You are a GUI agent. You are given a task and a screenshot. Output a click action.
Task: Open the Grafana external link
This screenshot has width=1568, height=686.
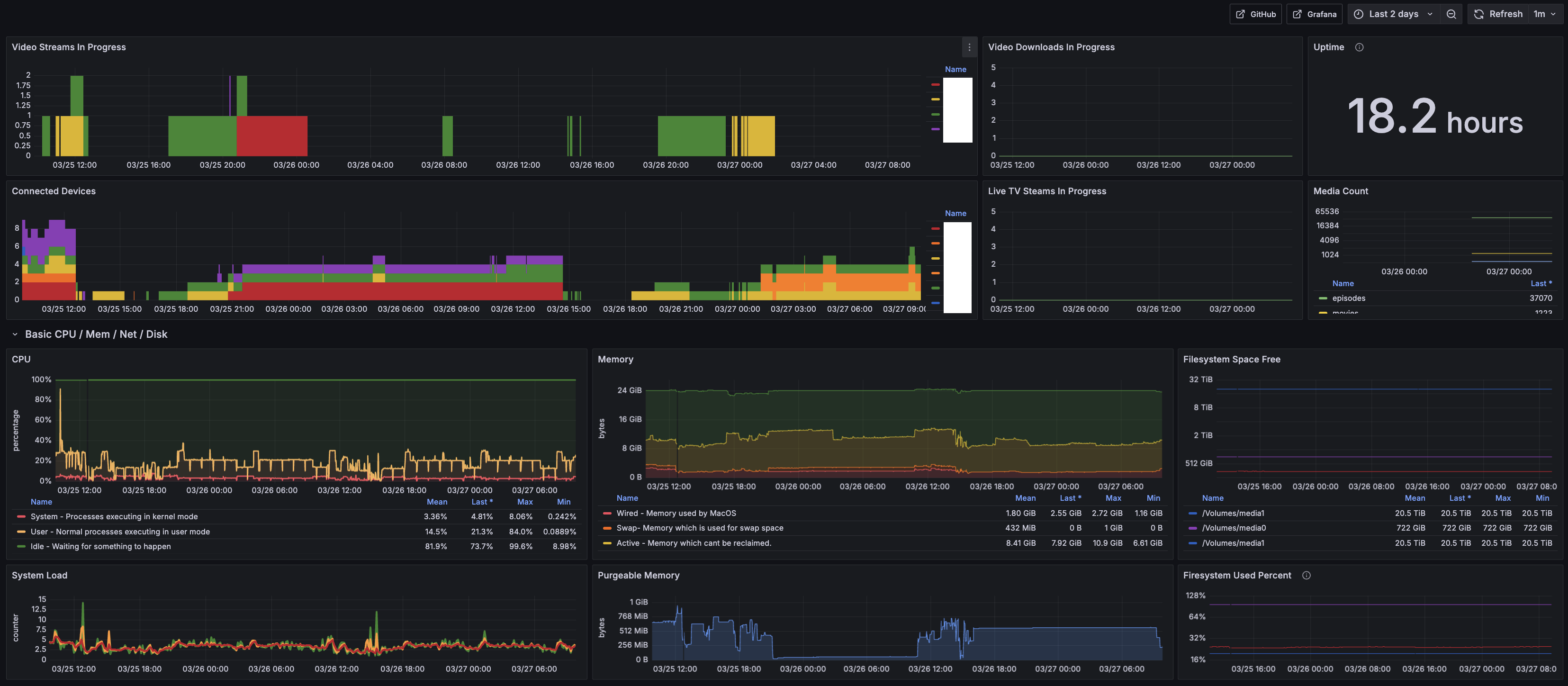[x=1314, y=14]
